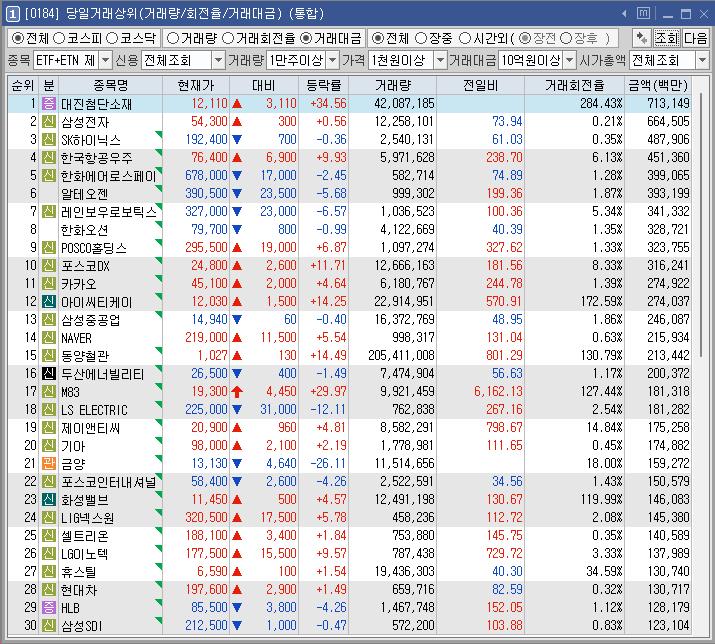Click the 신 badge icon beside NAVER

(49, 338)
